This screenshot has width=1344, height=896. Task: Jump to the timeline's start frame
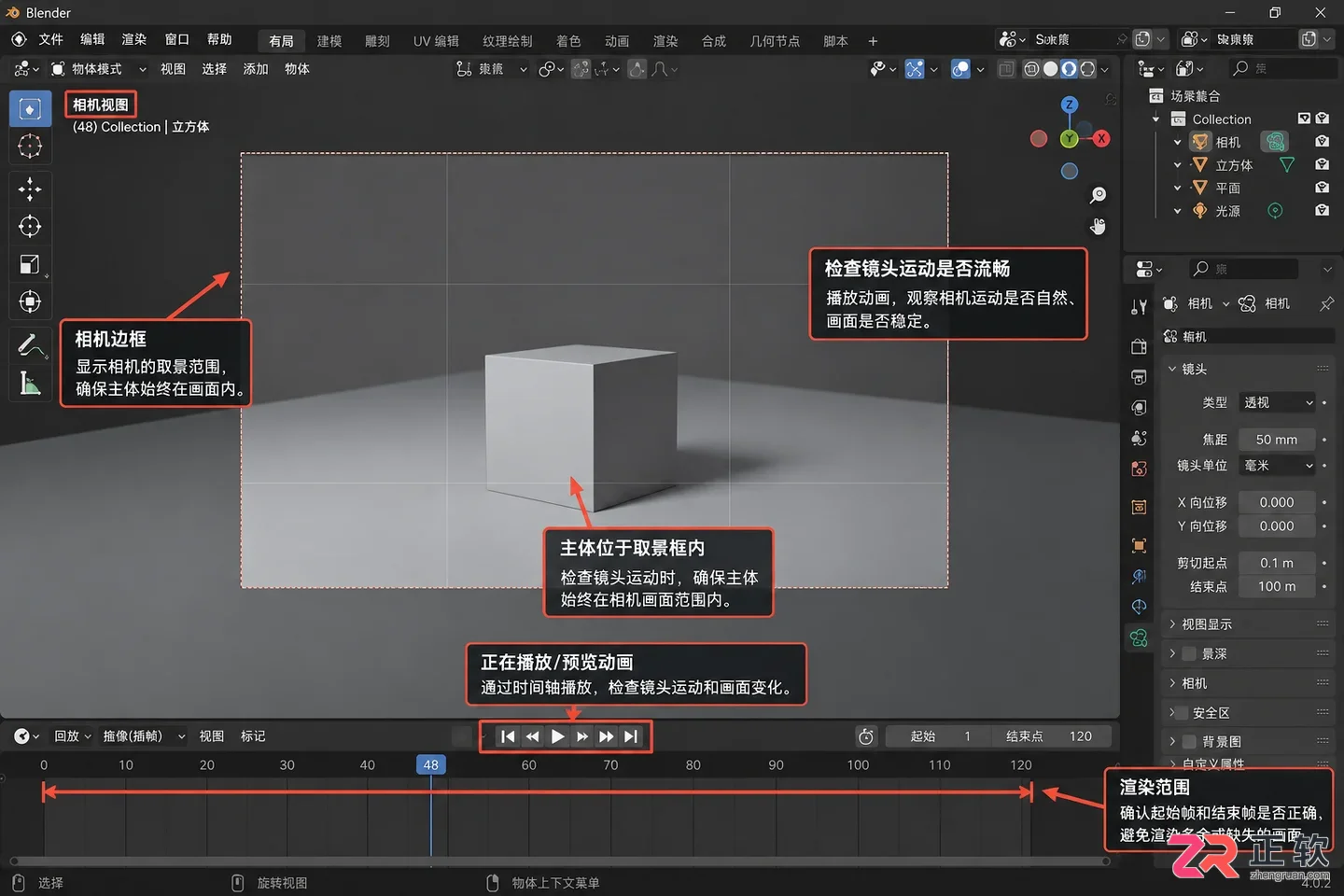pos(507,736)
